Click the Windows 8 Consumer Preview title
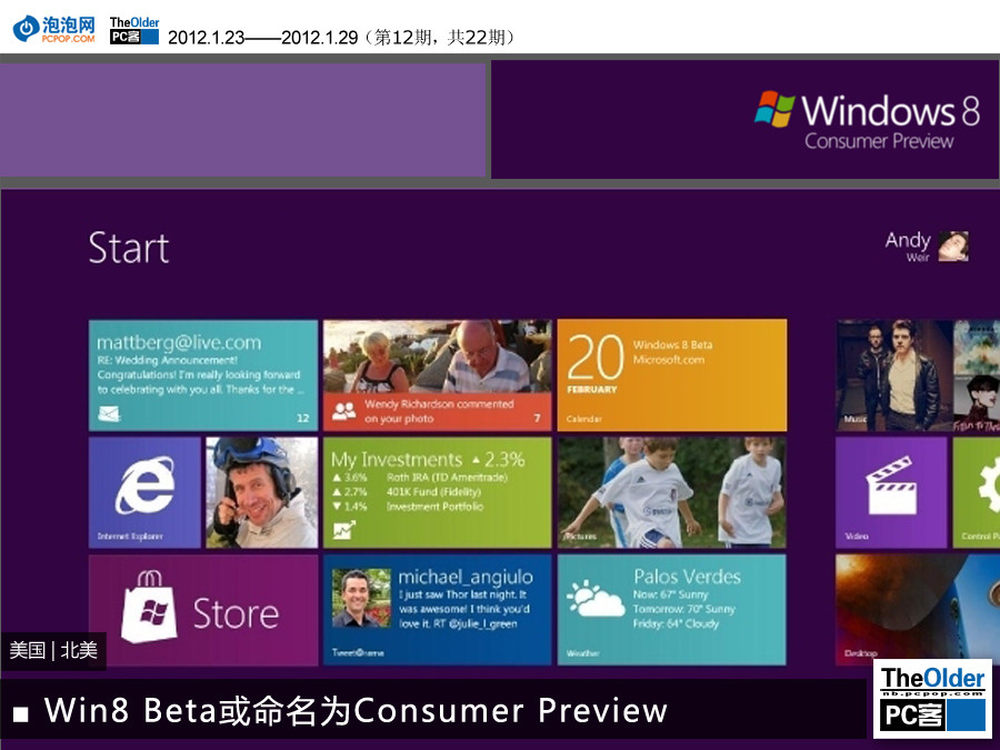The height and width of the screenshot is (750, 1000). [890, 121]
